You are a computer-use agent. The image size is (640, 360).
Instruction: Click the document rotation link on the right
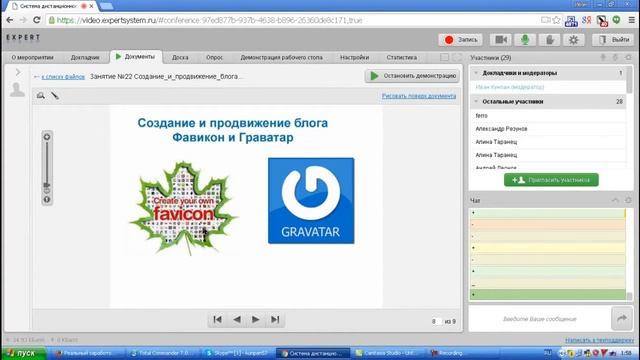point(419,96)
